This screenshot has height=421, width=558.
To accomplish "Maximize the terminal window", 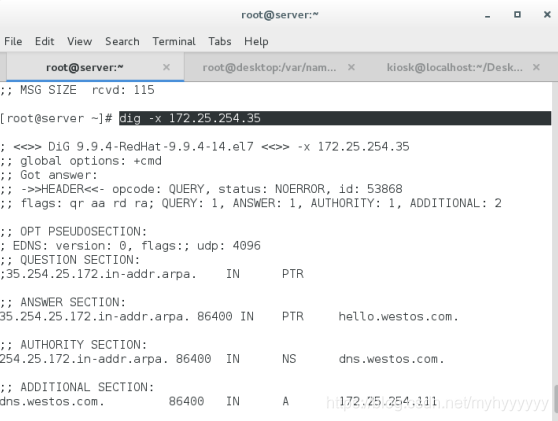I will pos(517,15).
